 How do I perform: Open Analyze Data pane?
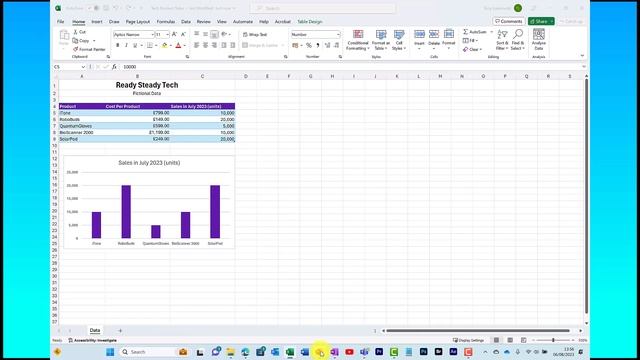[539, 40]
